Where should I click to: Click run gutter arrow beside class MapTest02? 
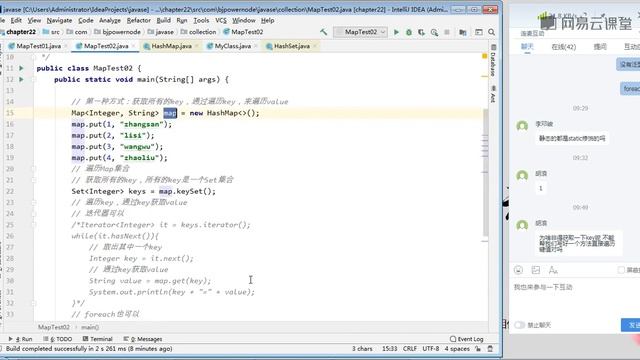tap(21, 68)
